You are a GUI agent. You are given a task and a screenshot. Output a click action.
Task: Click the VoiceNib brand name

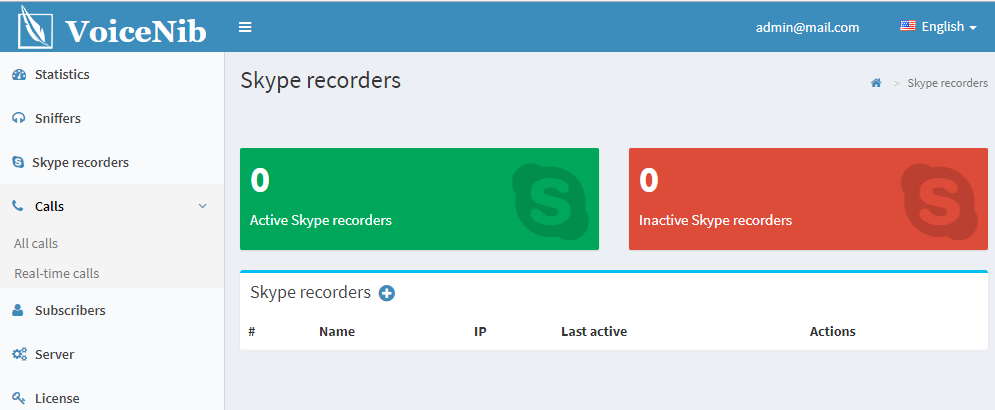tap(136, 30)
